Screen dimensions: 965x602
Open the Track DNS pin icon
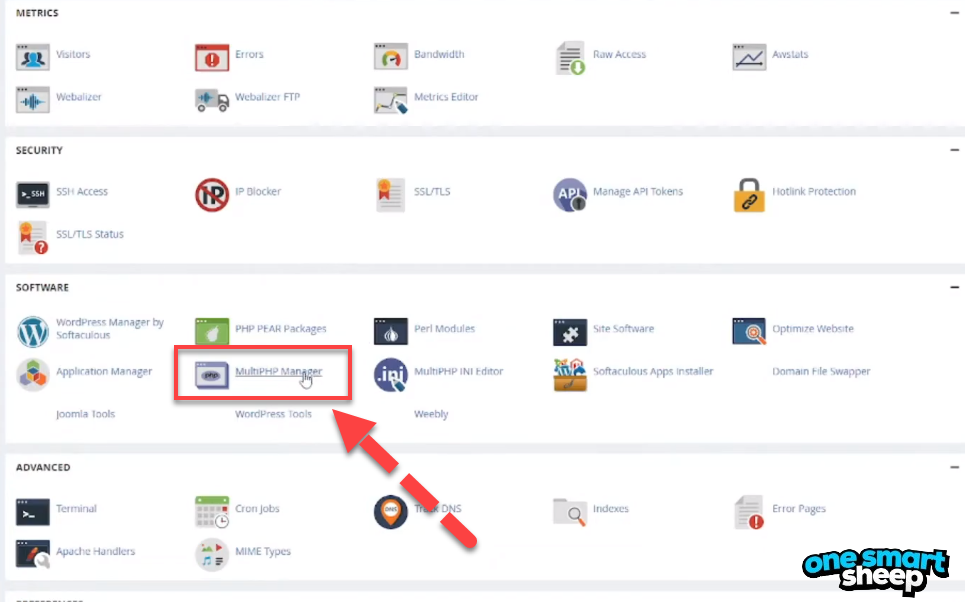[x=390, y=512]
